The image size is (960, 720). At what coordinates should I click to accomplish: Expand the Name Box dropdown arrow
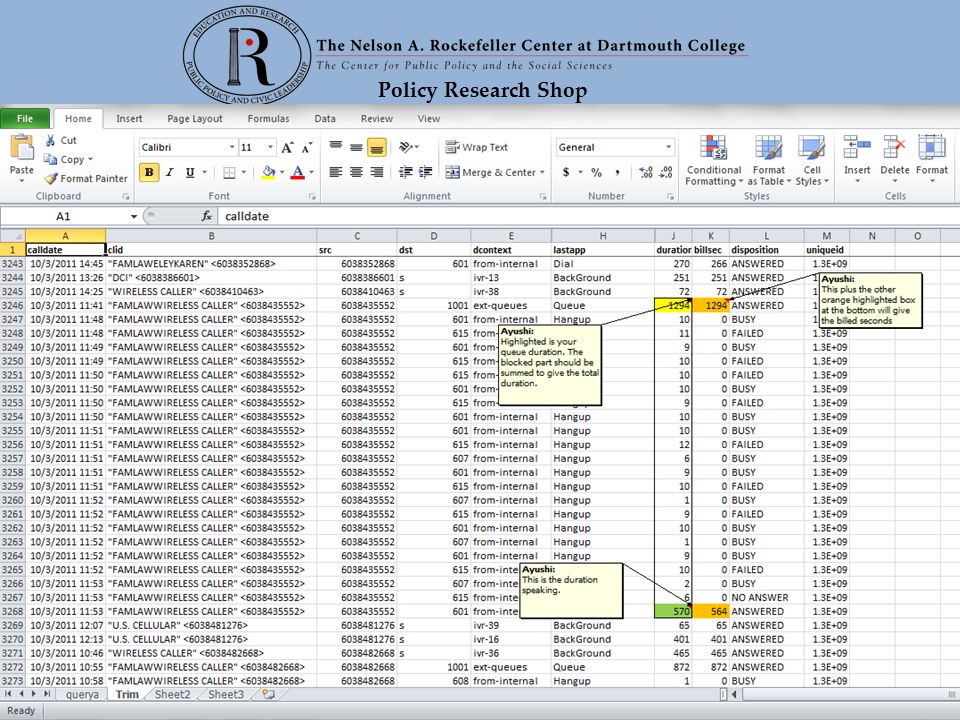[x=133, y=216]
